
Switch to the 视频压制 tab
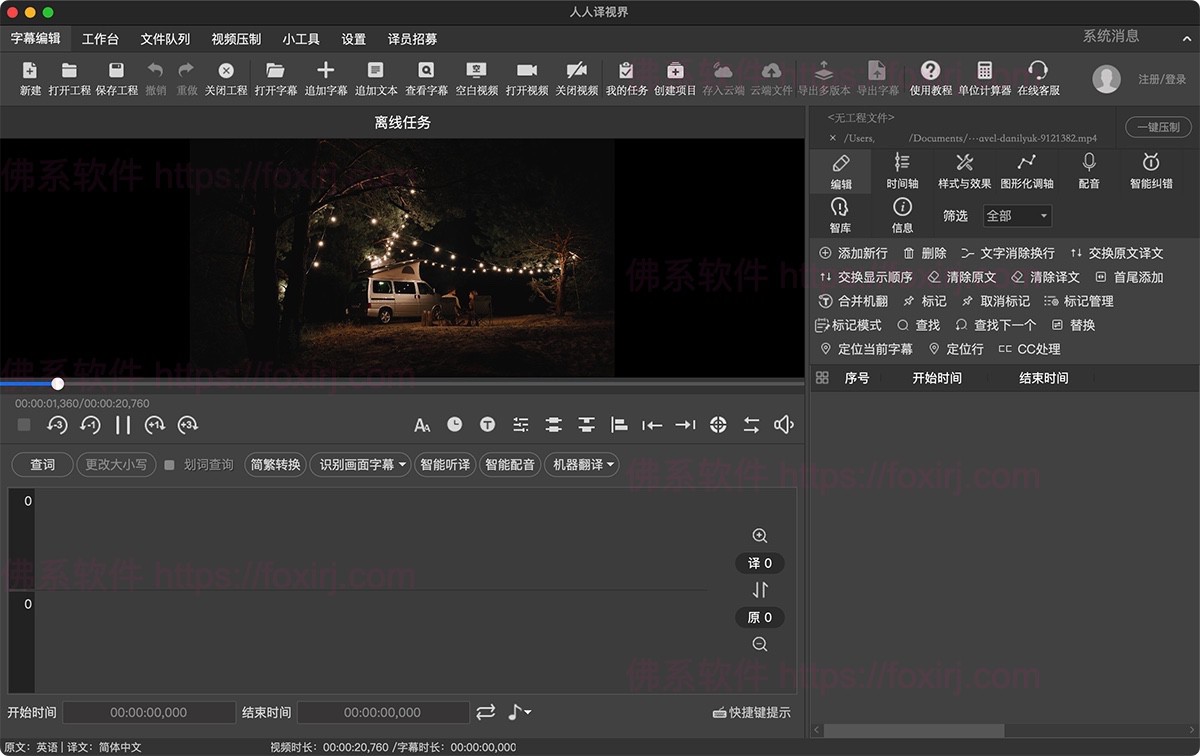236,39
